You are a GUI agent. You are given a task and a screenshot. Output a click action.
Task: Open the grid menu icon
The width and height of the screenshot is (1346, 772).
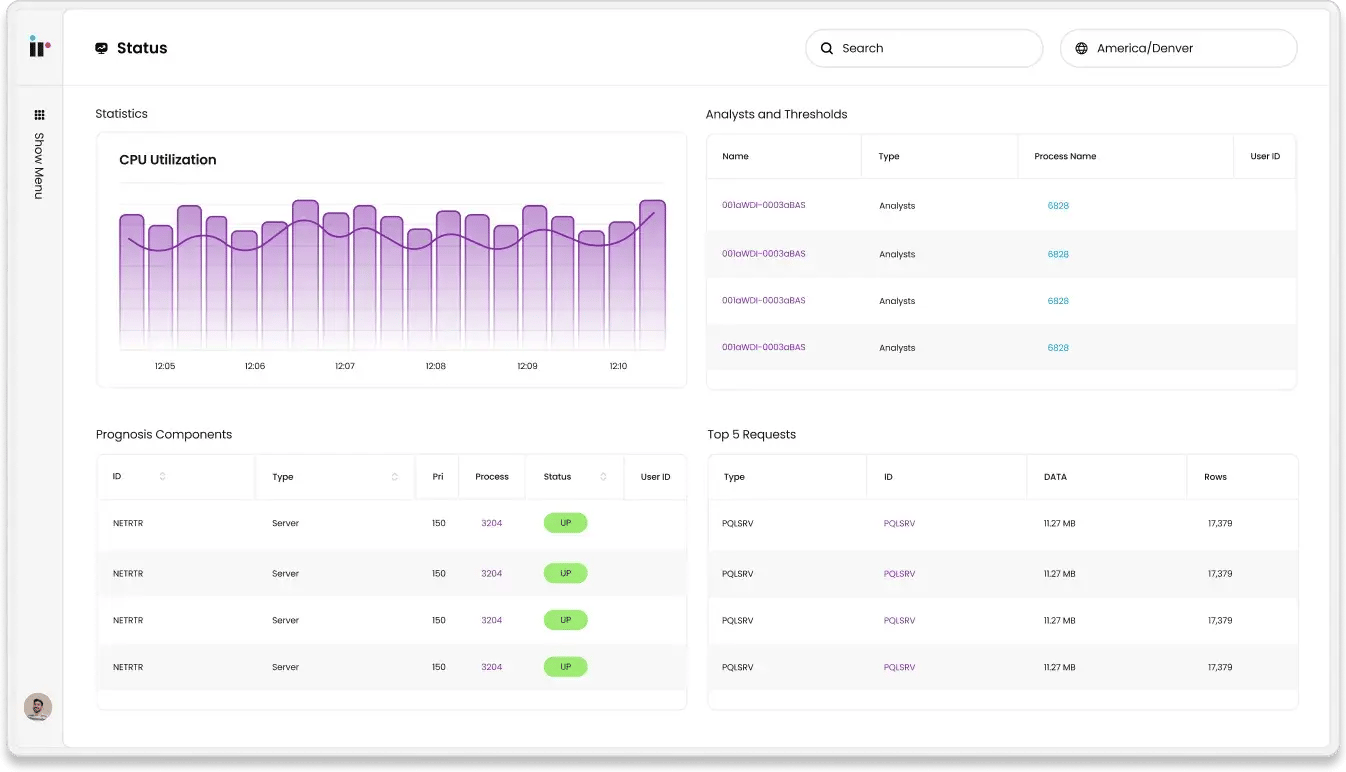click(40, 115)
